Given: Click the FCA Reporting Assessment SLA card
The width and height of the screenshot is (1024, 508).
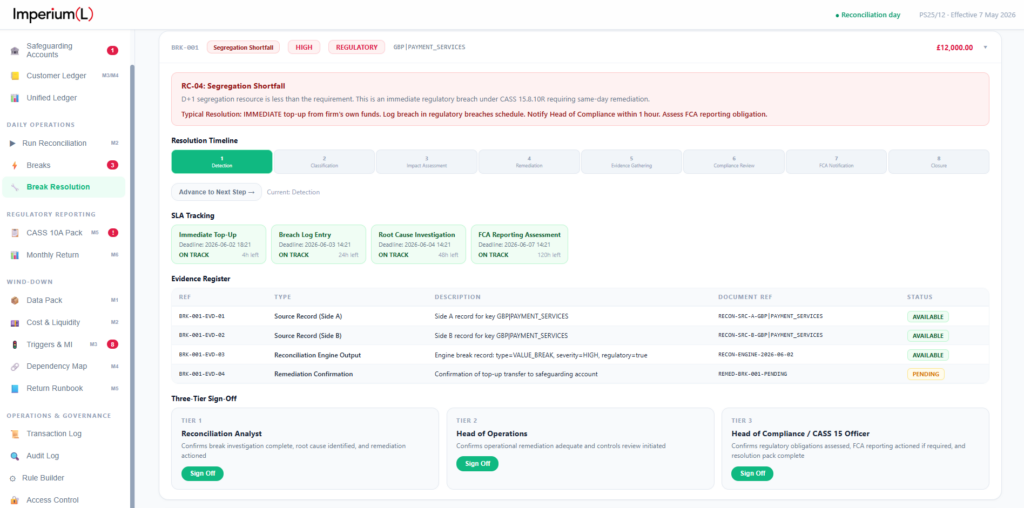Looking at the screenshot, I should click(519, 244).
